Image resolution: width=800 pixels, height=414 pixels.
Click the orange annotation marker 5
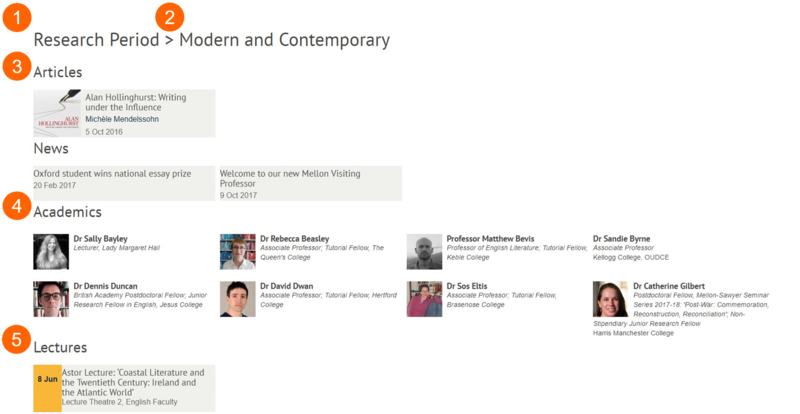tap(14, 338)
